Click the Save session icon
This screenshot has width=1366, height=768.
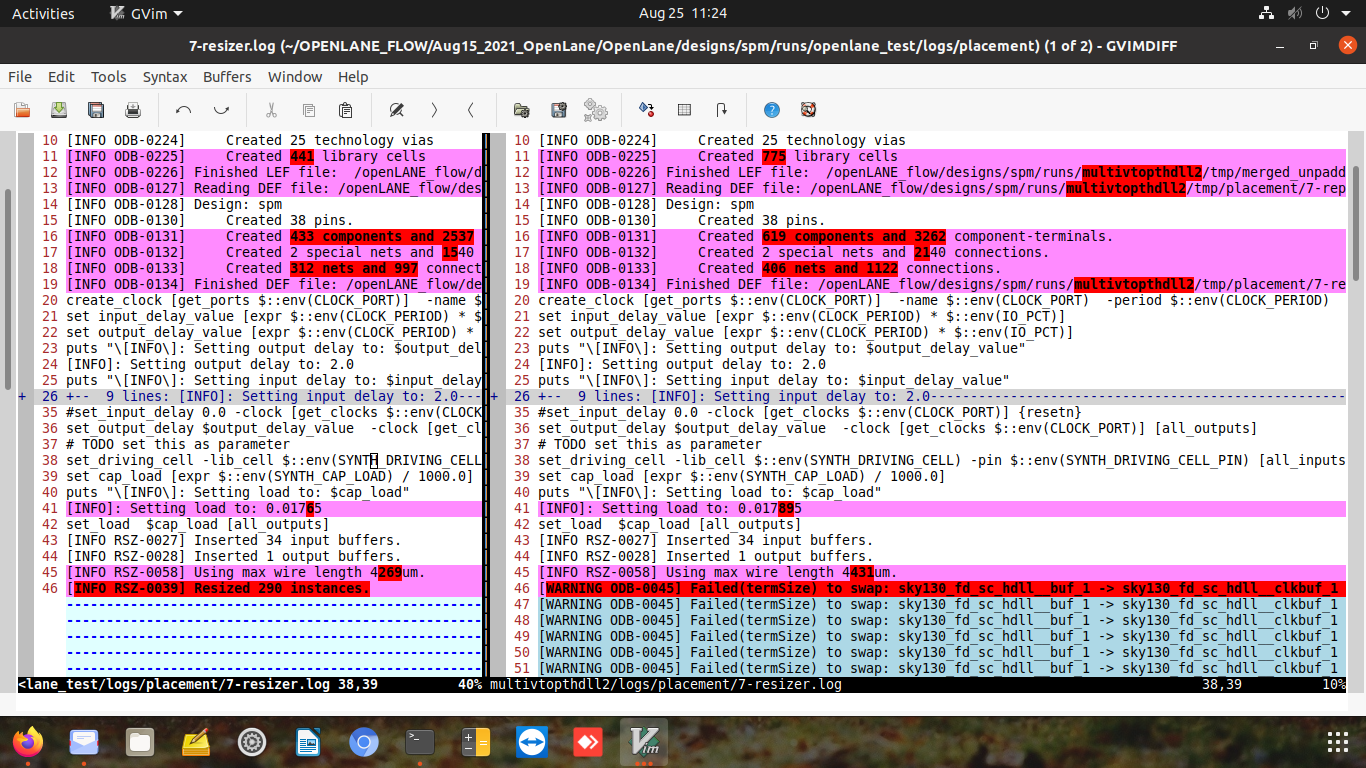559,110
